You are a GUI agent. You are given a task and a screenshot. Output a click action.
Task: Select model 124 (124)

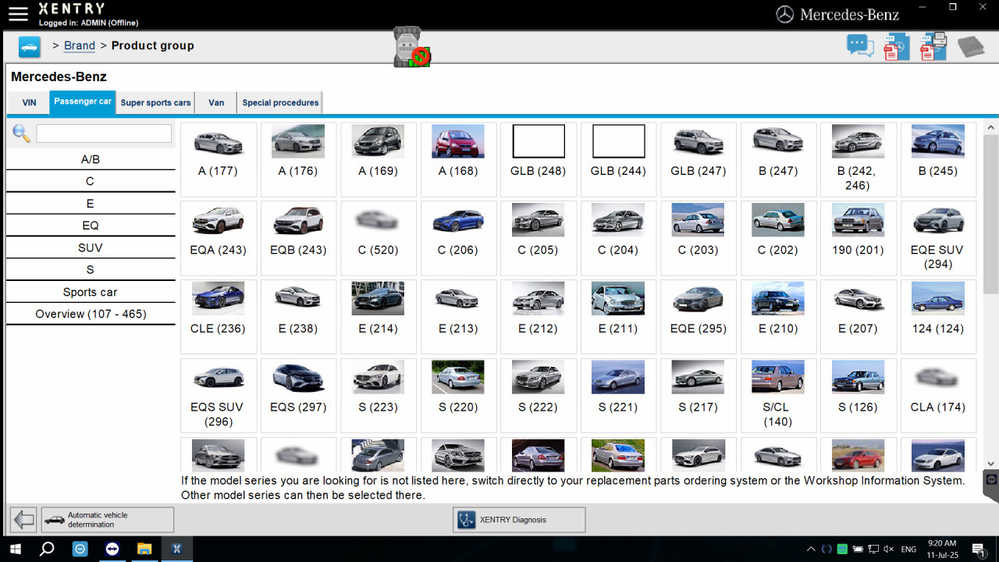(938, 317)
